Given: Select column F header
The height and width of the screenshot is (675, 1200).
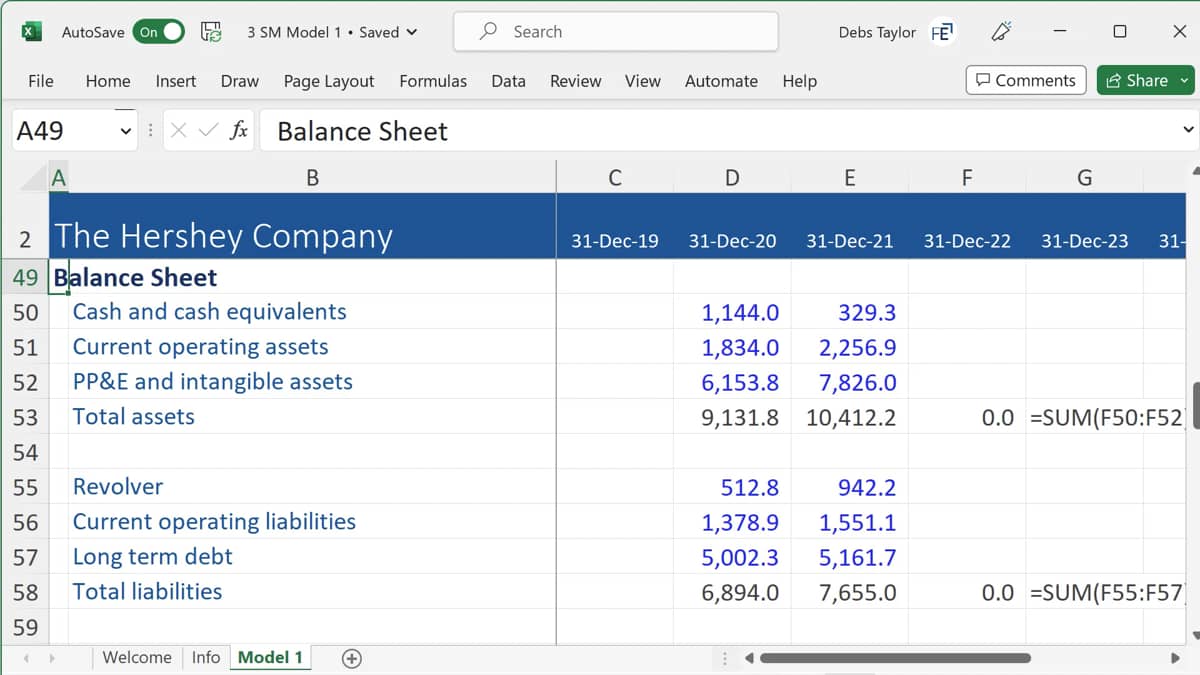Looking at the screenshot, I should 967,178.
